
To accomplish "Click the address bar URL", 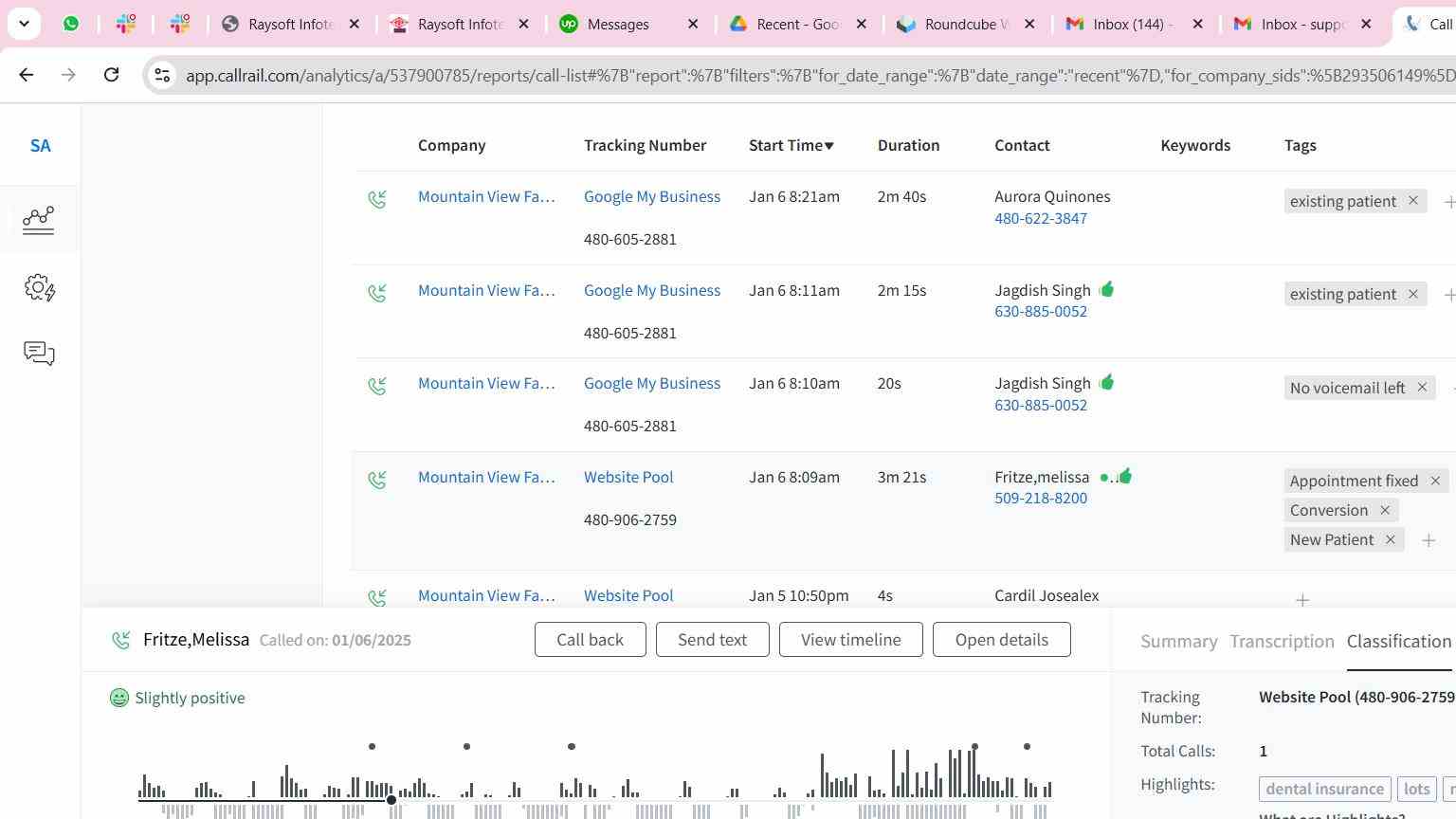I will click(819, 75).
